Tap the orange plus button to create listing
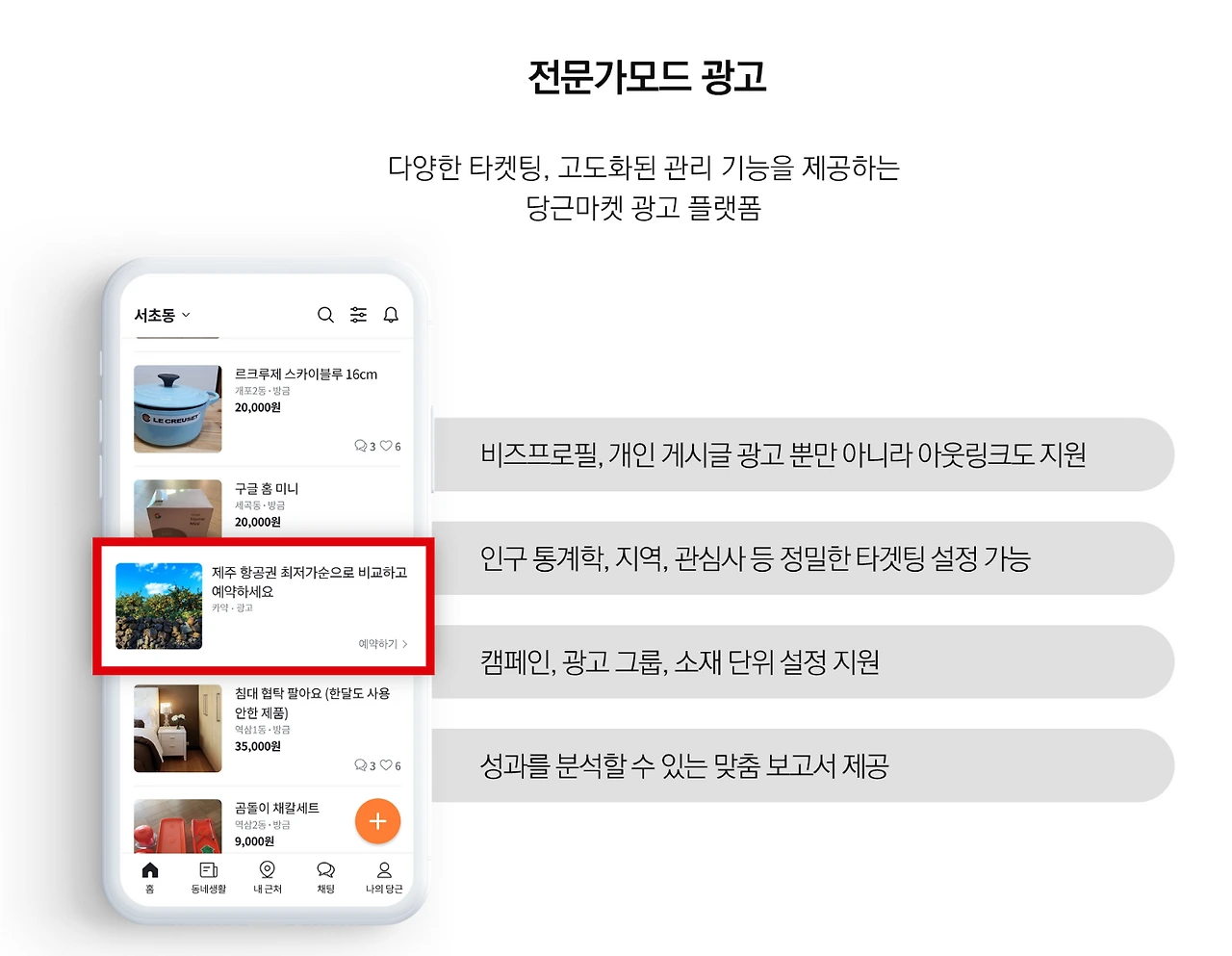The image size is (1232, 956). pyautogui.click(x=377, y=820)
